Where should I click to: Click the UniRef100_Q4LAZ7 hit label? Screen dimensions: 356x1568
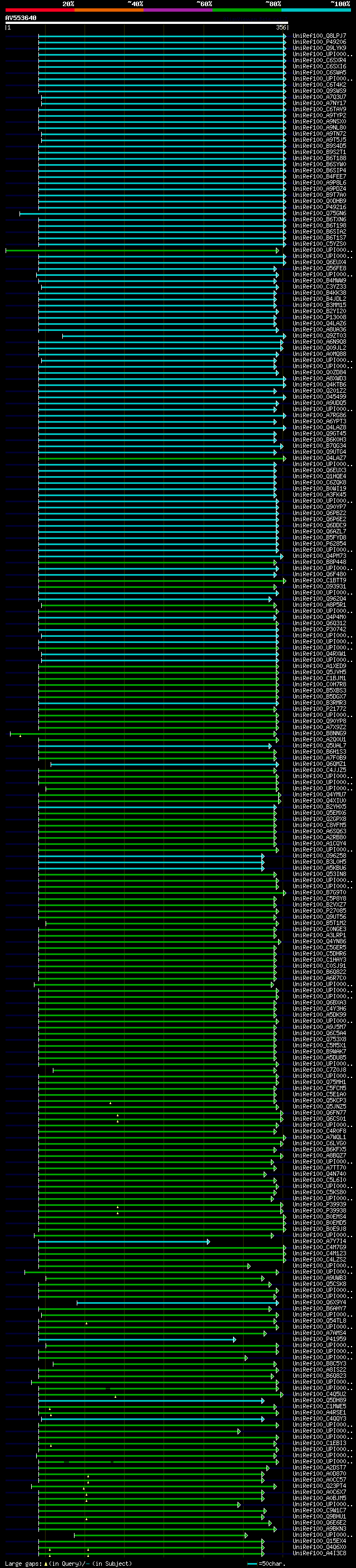click(319, 458)
